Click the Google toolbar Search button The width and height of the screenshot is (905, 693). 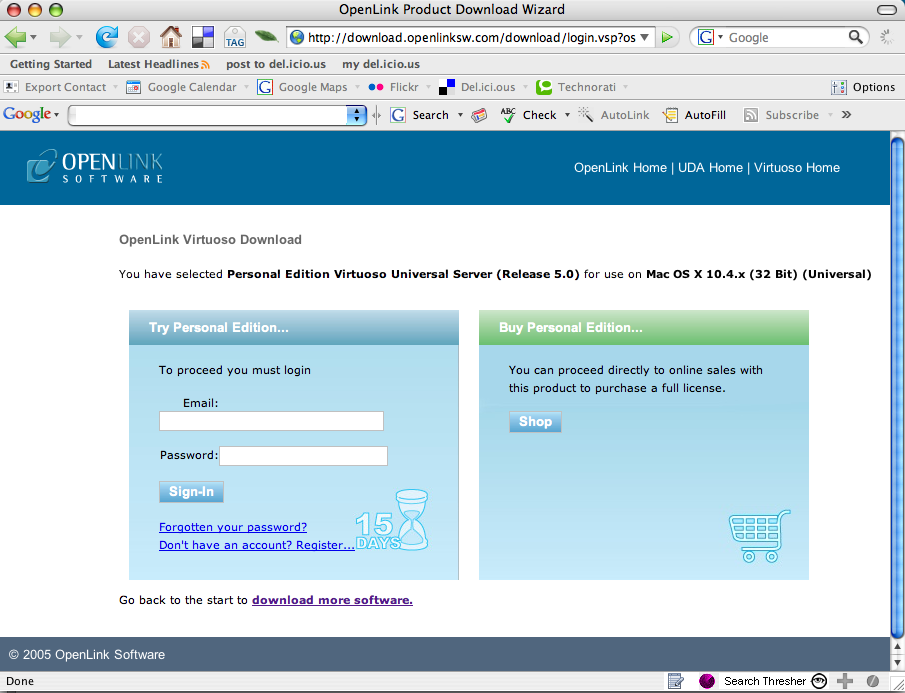point(420,115)
